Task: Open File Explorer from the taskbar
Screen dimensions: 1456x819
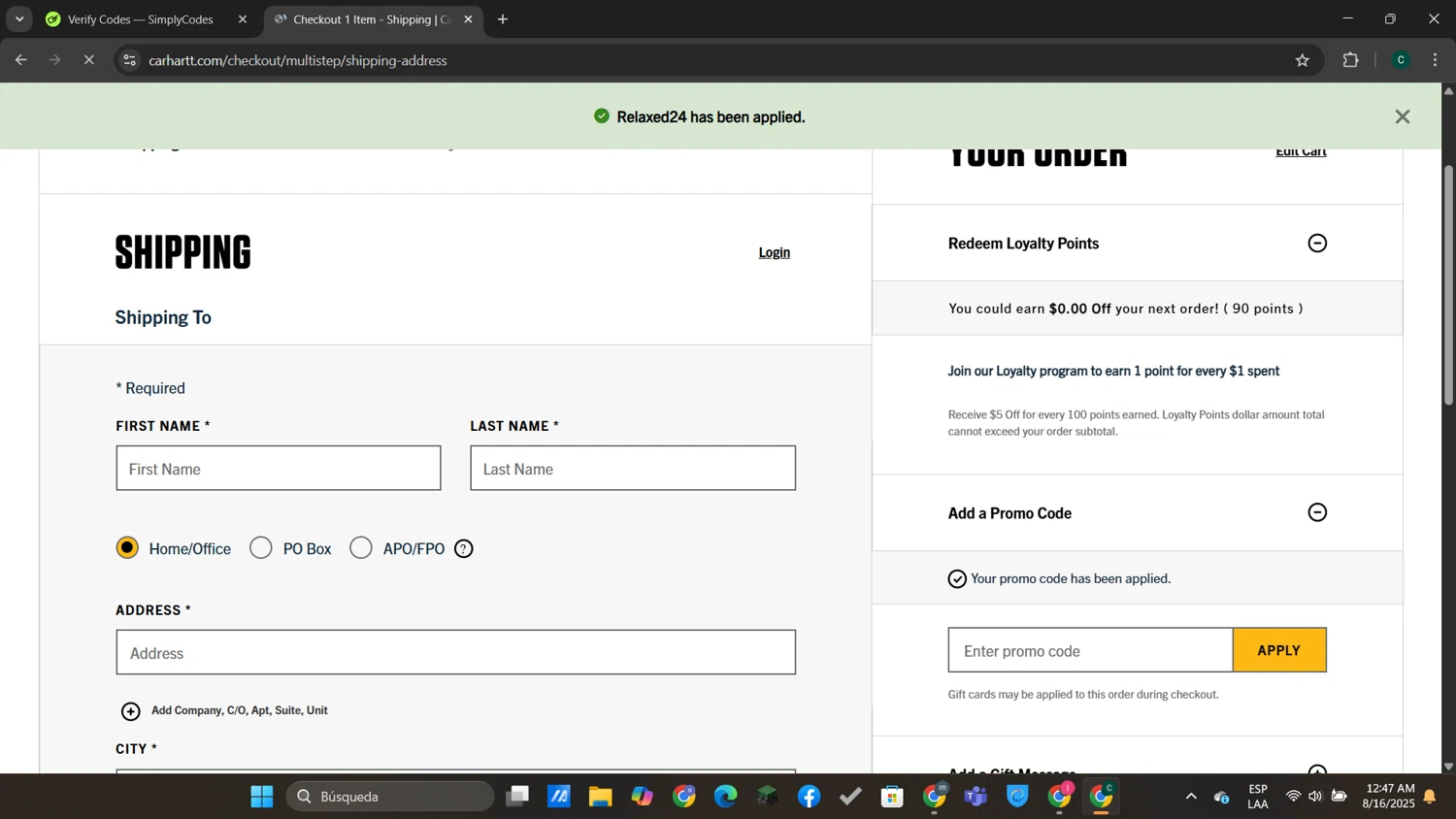Action: click(x=601, y=797)
